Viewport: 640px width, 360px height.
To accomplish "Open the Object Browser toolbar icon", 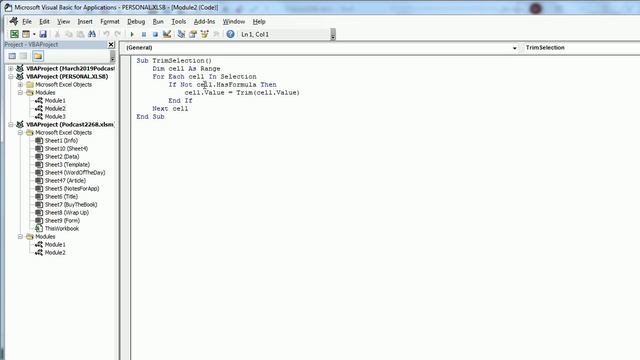I will click(204, 34).
